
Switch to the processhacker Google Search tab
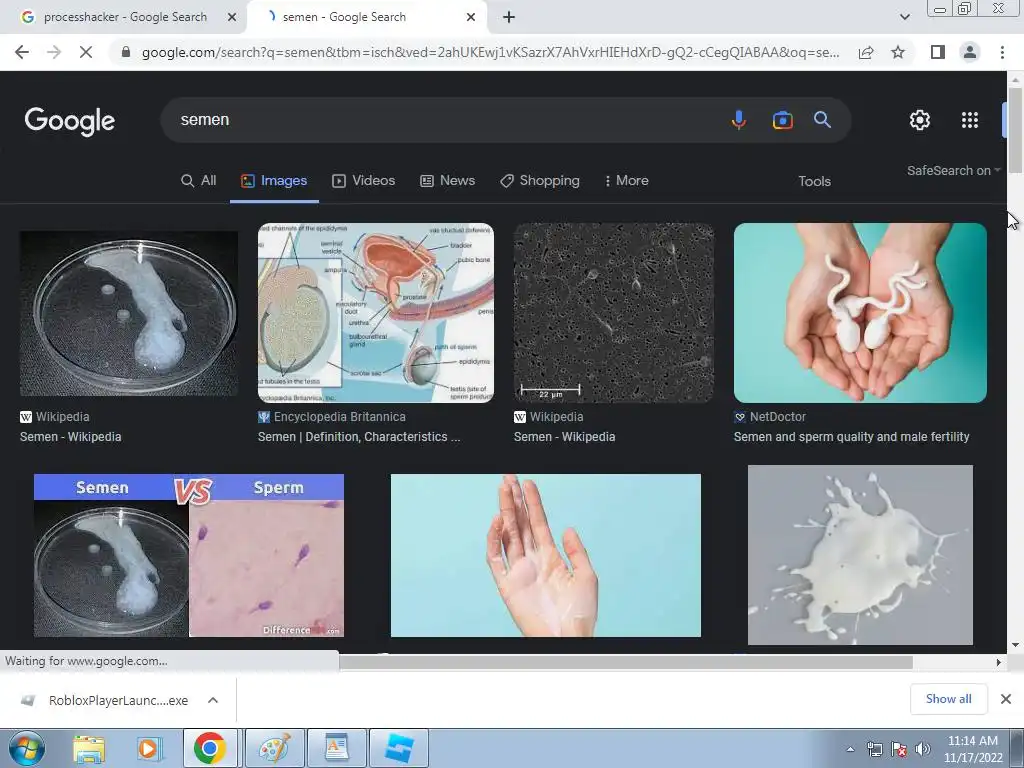124,18
